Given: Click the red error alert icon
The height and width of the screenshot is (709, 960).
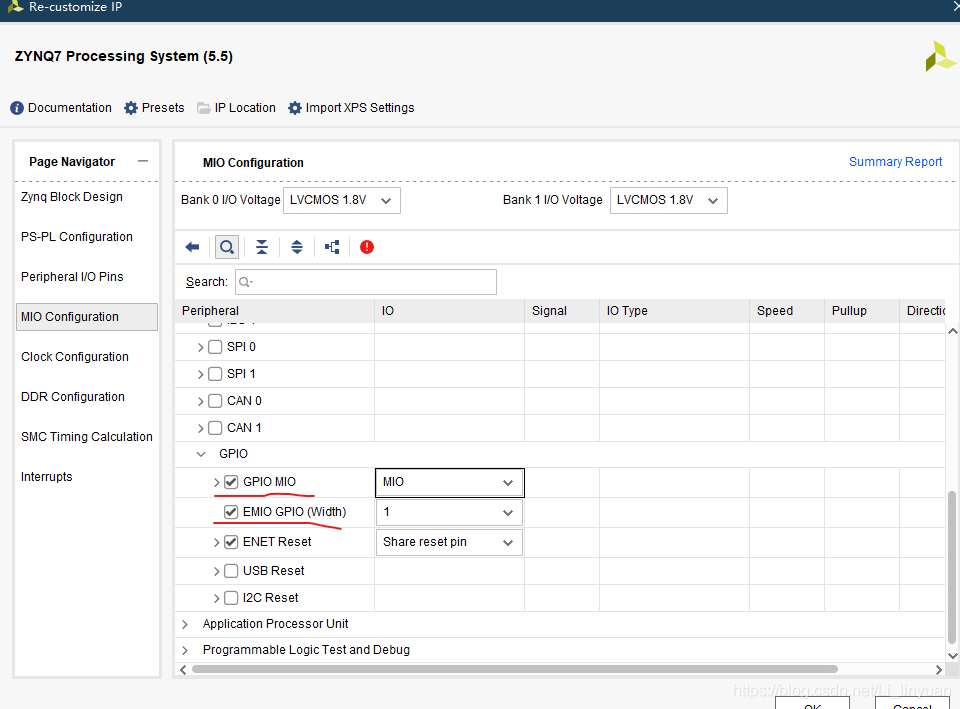Looking at the screenshot, I should (367, 247).
